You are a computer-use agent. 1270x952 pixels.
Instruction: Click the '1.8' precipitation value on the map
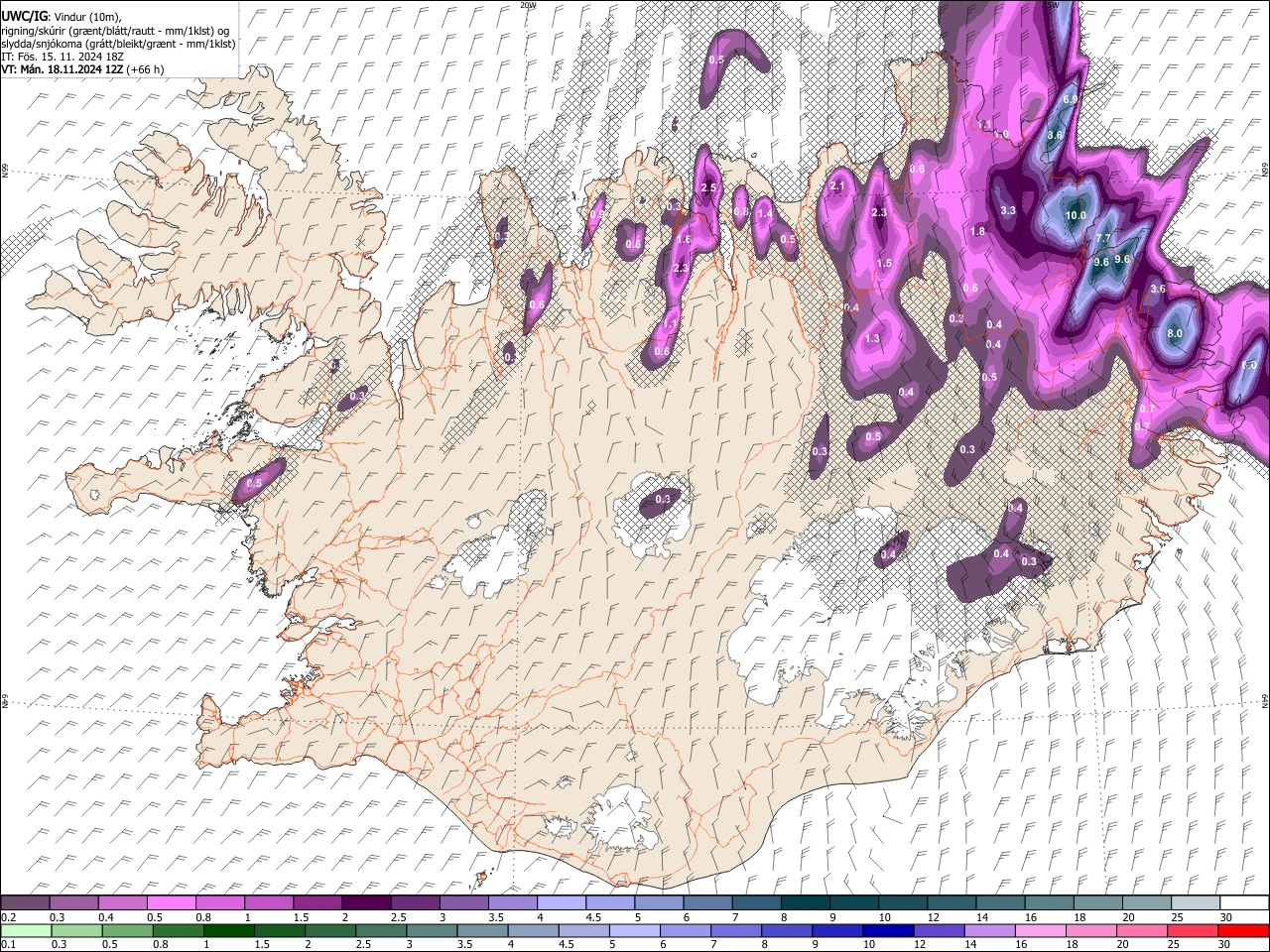[x=977, y=231]
